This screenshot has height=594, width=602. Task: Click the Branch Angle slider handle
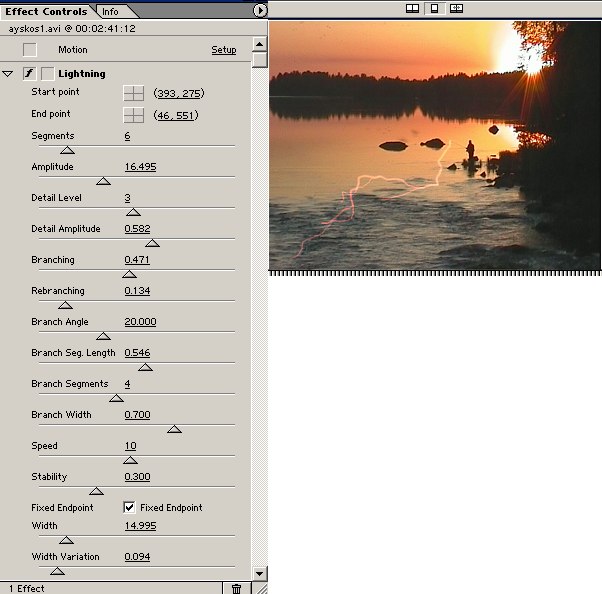point(103,337)
